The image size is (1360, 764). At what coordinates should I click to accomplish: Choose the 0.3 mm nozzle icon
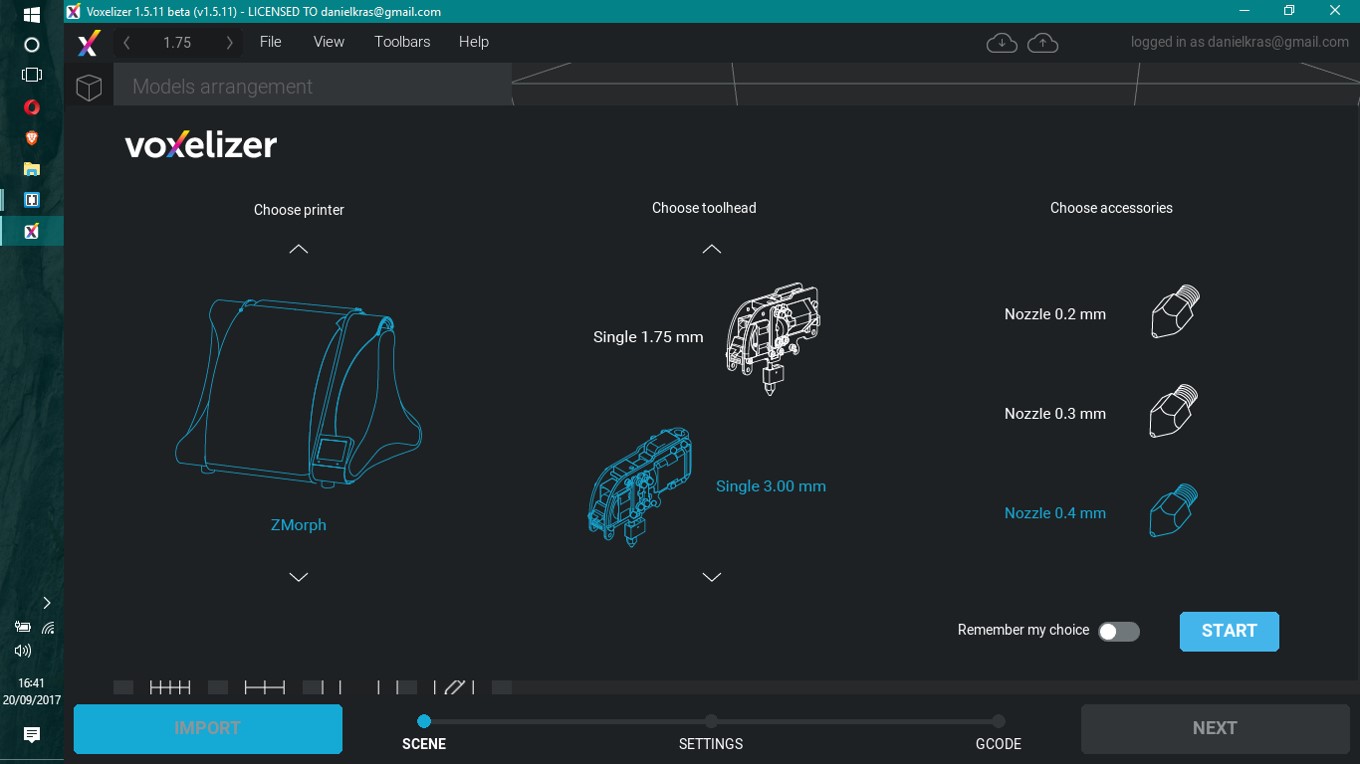coord(1175,411)
